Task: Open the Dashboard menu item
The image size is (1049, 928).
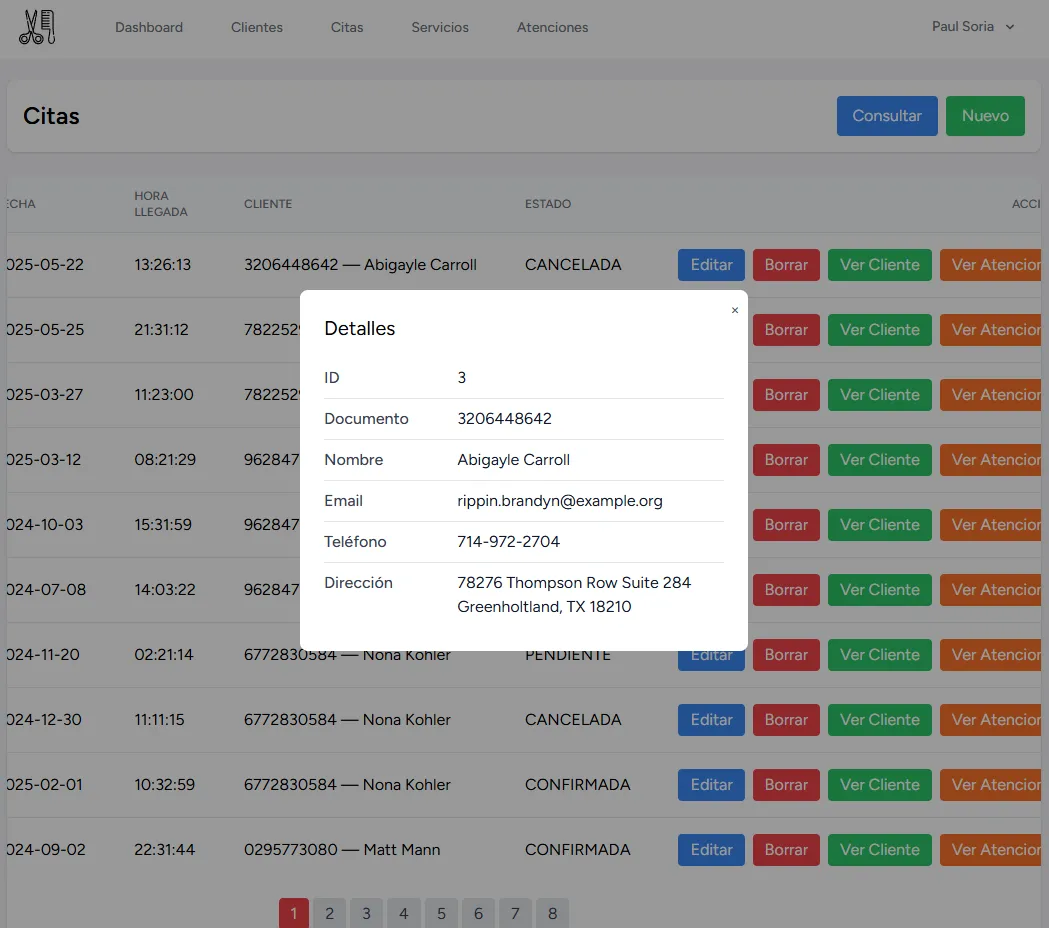Action: [x=149, y=27]
